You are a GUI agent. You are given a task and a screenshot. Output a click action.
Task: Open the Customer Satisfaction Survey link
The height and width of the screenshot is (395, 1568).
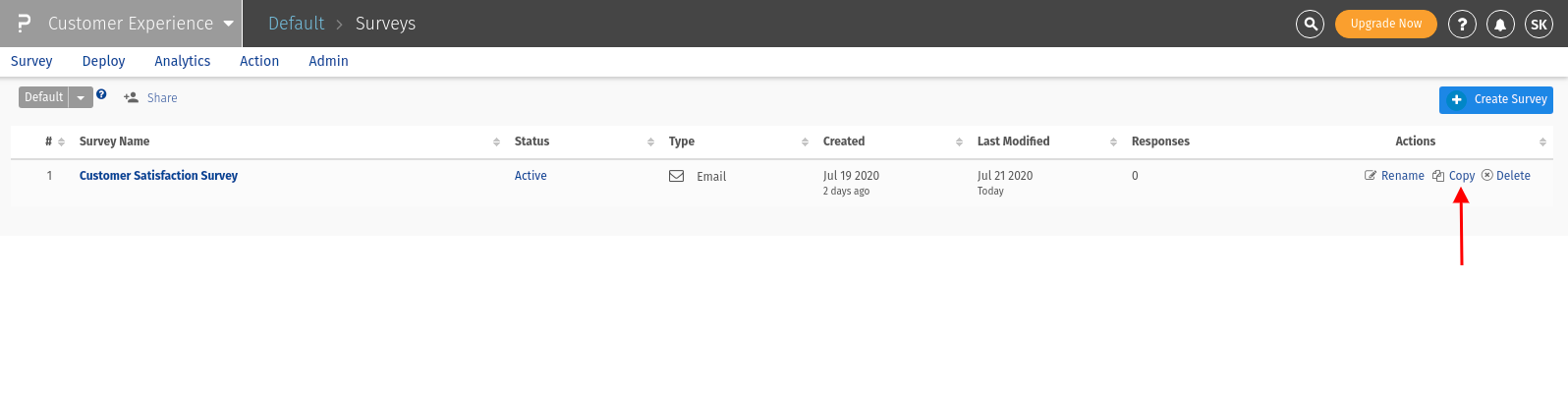158,176
